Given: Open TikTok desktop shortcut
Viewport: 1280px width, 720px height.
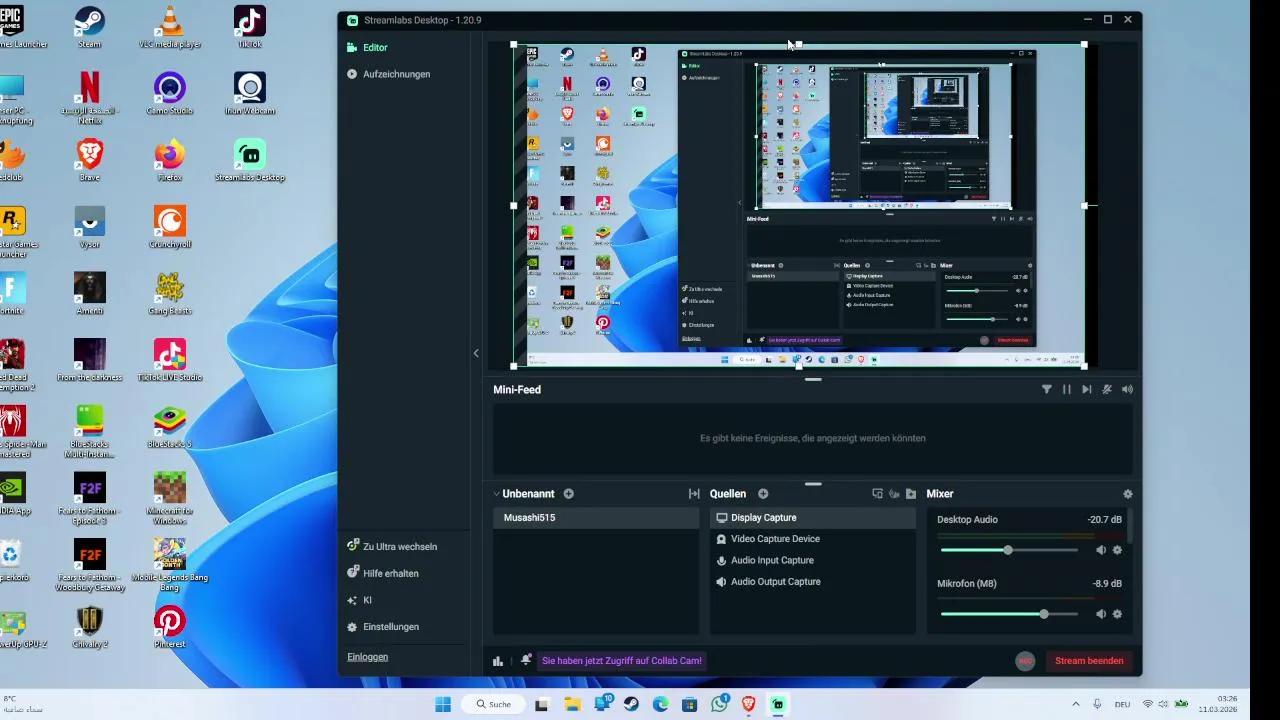Looking at the screenshot, I should 250,27.
